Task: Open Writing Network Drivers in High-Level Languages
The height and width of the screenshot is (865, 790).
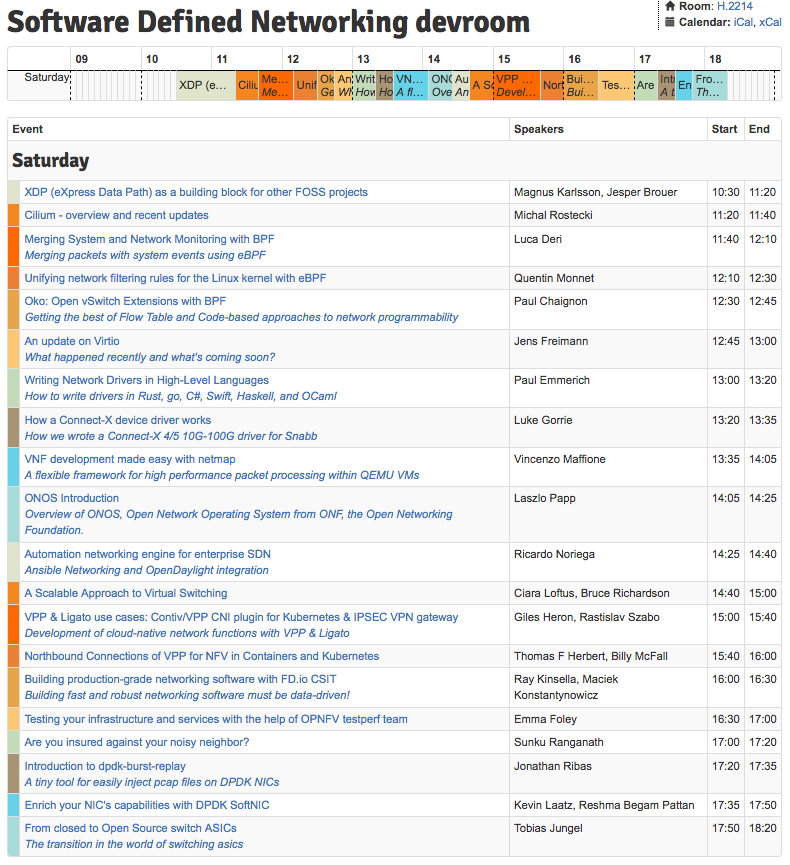Action: [x=147, y=380]
